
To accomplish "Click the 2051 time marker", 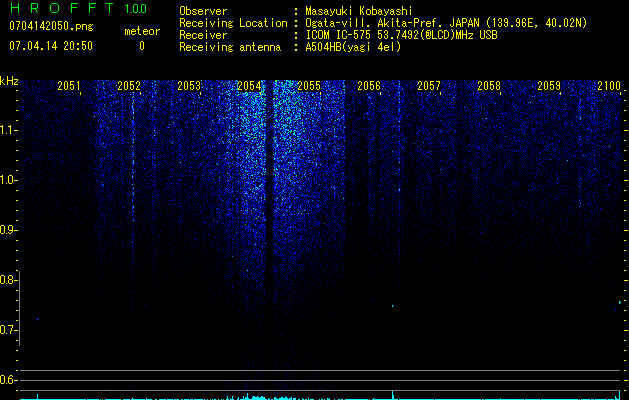I will 69,86.
